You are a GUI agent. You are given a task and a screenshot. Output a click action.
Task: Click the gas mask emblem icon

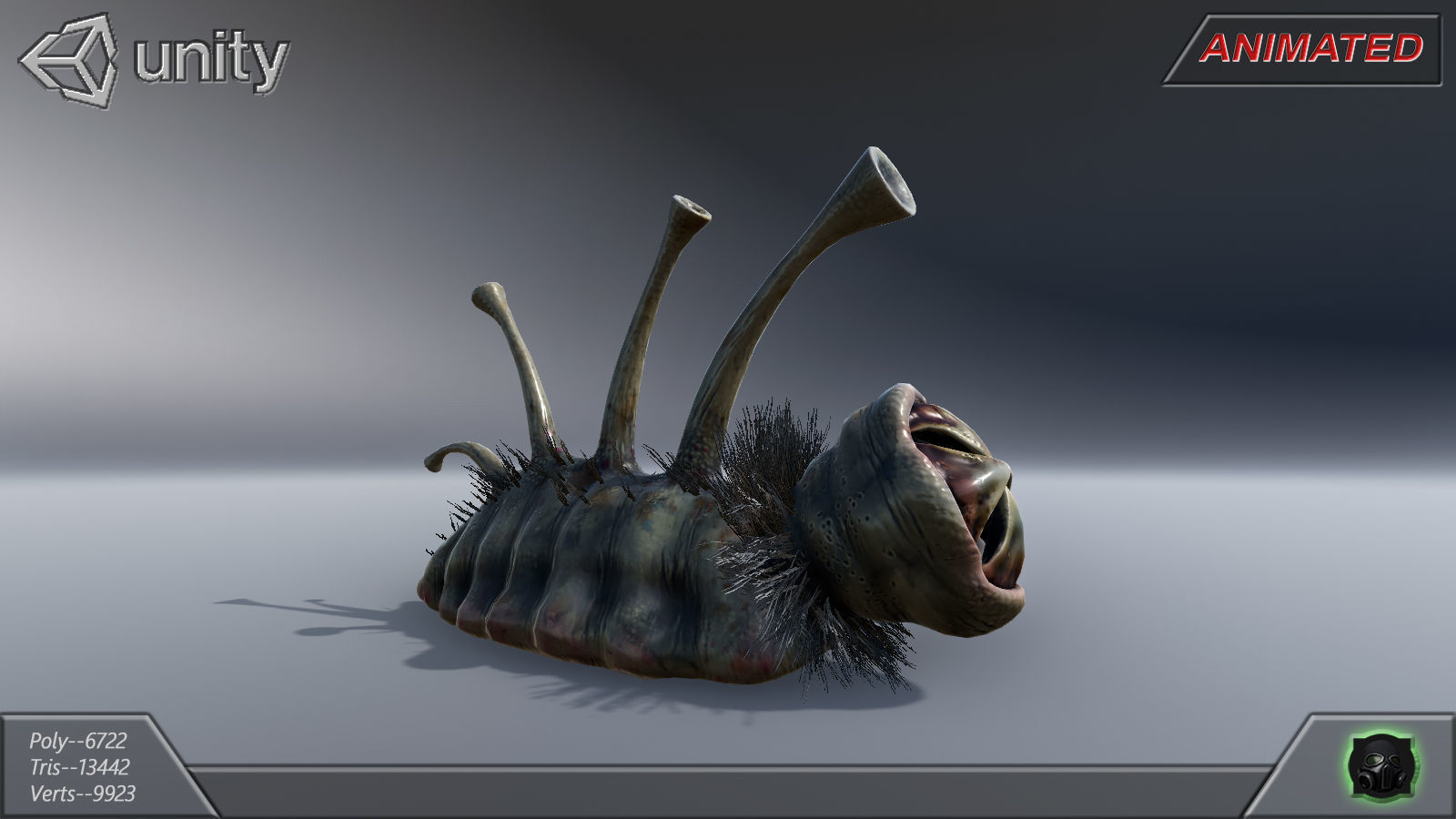pyautogui.click(x=1380, y=765)
